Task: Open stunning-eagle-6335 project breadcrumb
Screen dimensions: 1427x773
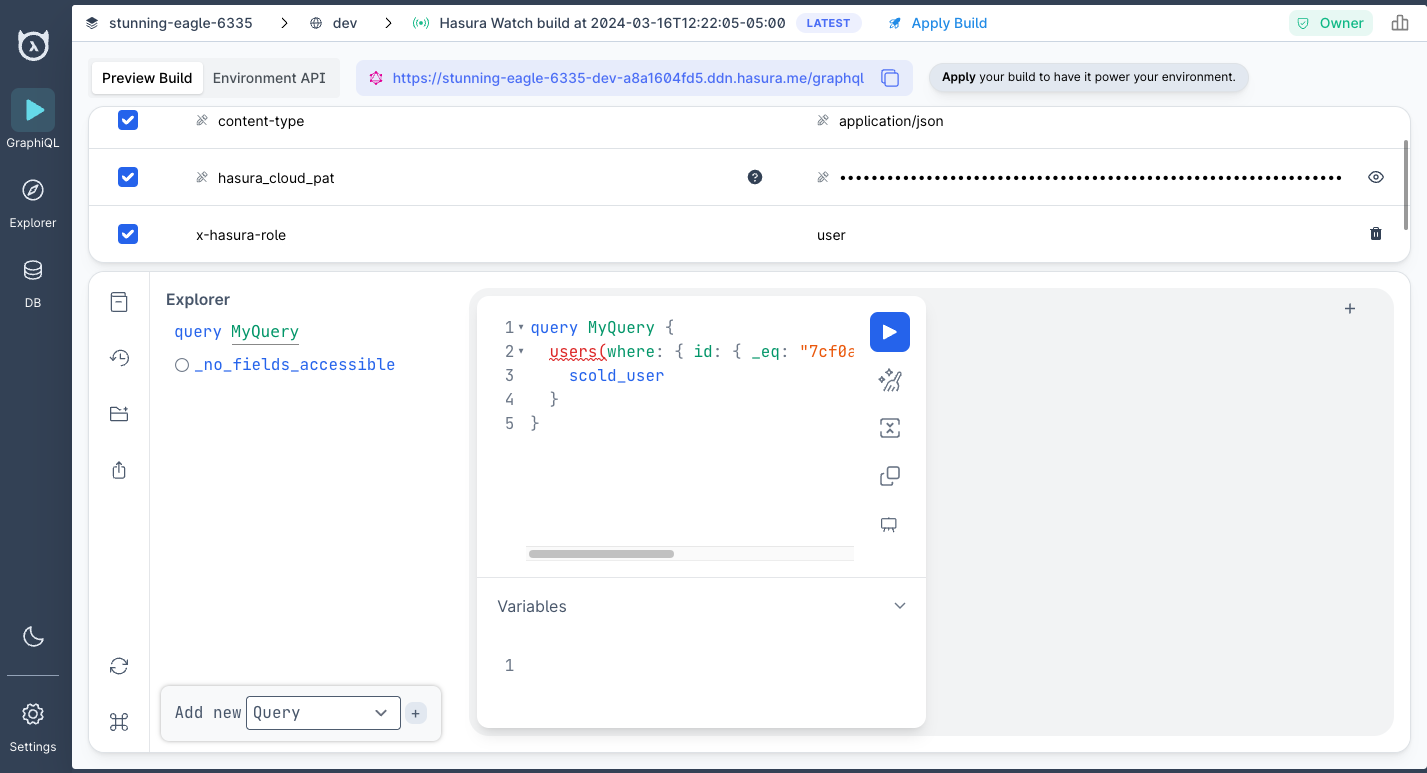Action: tap(169, 23)
